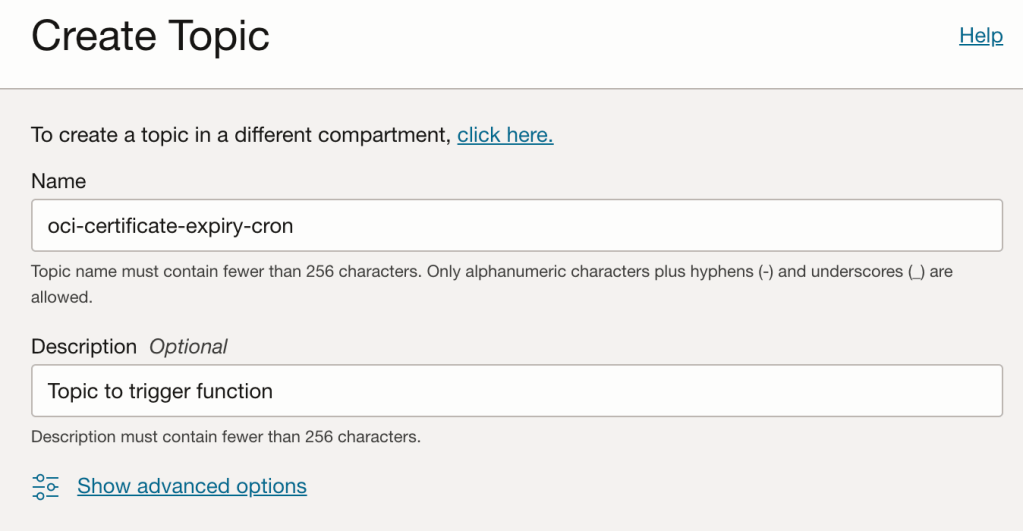Click the Name field label
This screenshot has height=531, width=1023.
coord(59,181)
